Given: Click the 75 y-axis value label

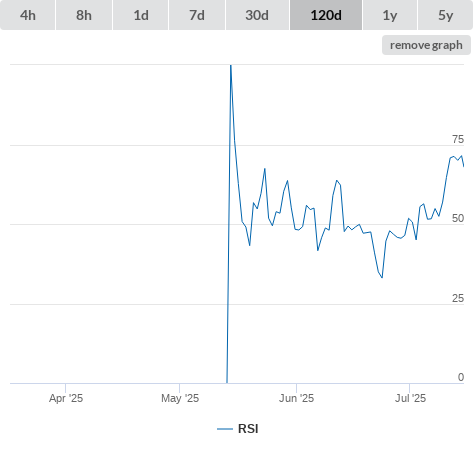Looking at the screenshot, I should tap(458, 139).
